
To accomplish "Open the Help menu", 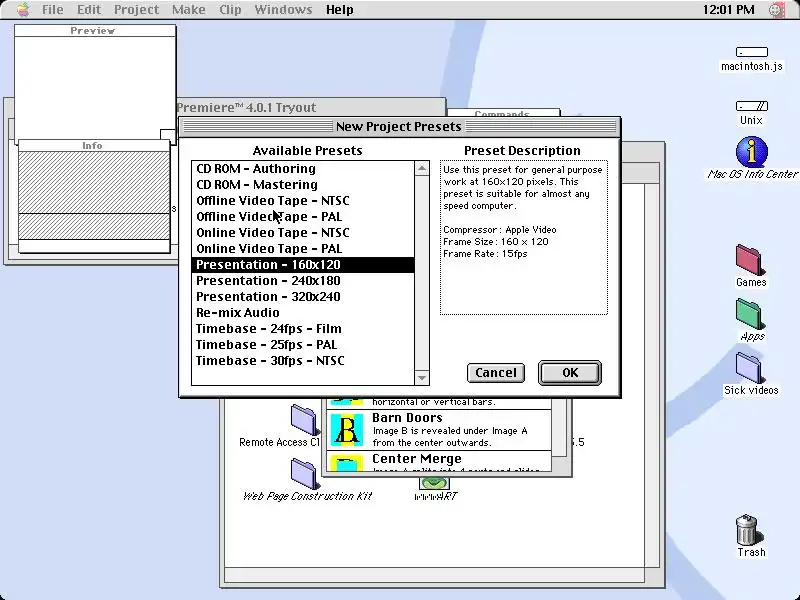I will (339, 10).
